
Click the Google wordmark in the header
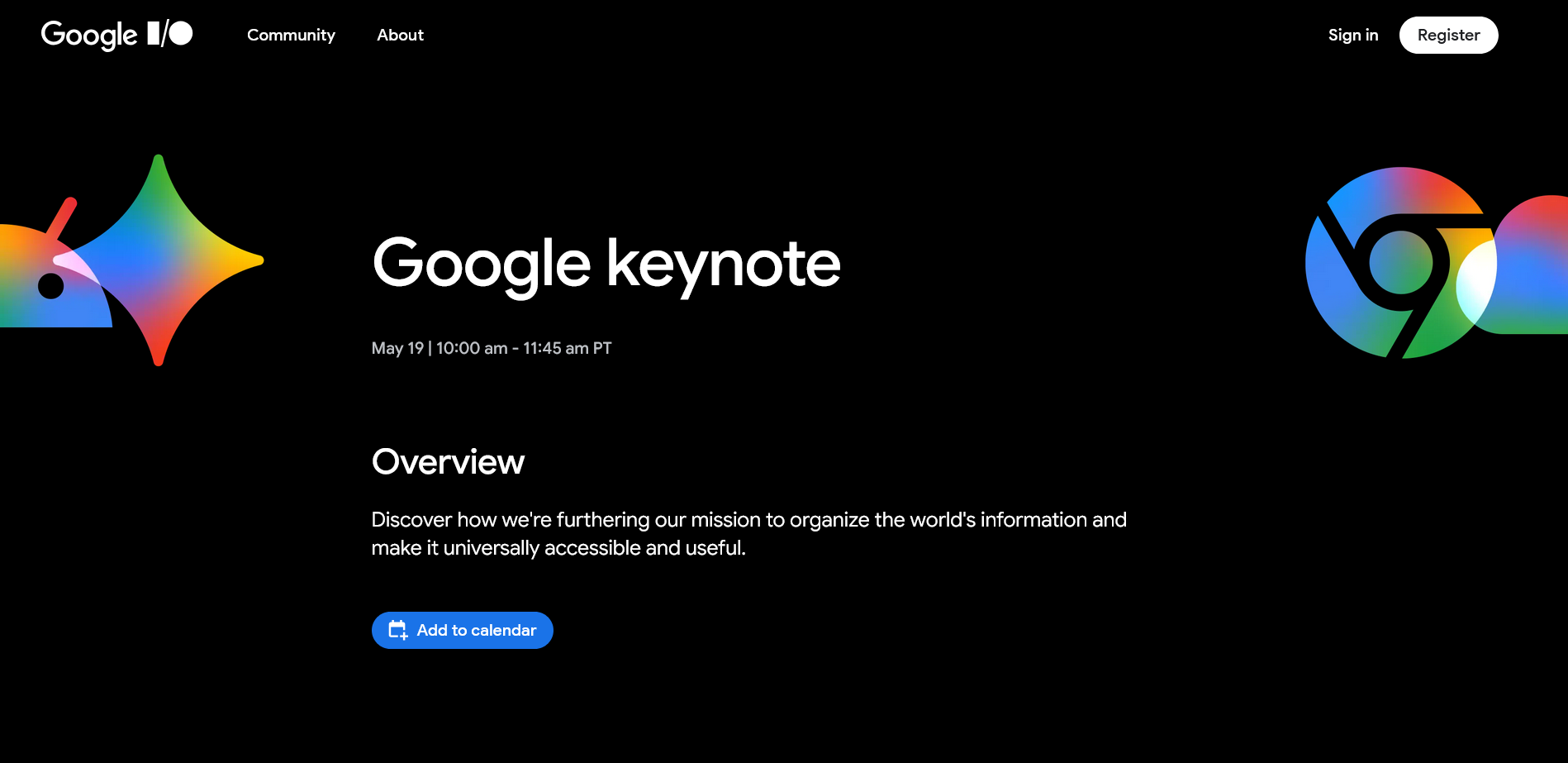tap(89, 35)
